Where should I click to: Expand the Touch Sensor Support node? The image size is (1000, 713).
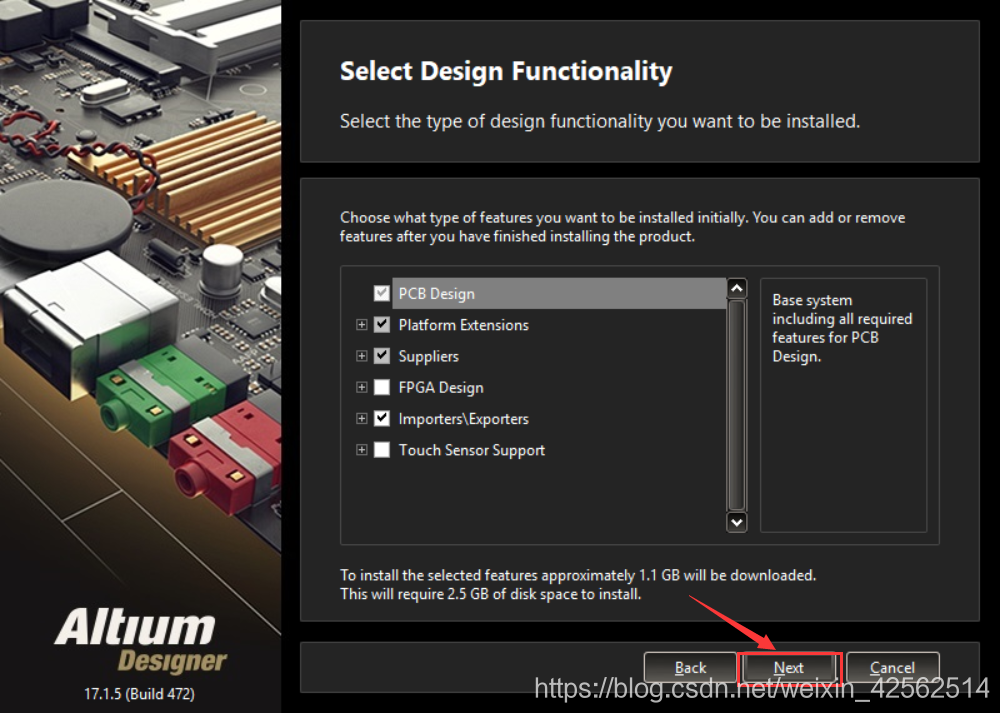coord(362,450)
